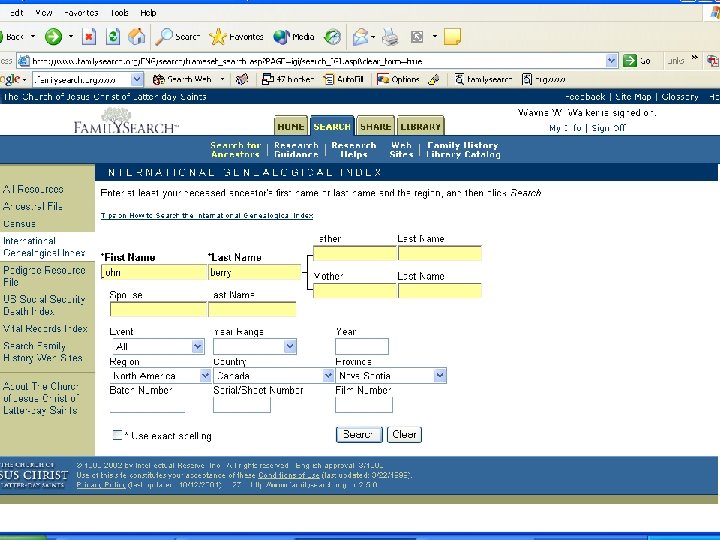Click the First Name input field
Viewport: 720px width, 540px height.
(154, 272)
